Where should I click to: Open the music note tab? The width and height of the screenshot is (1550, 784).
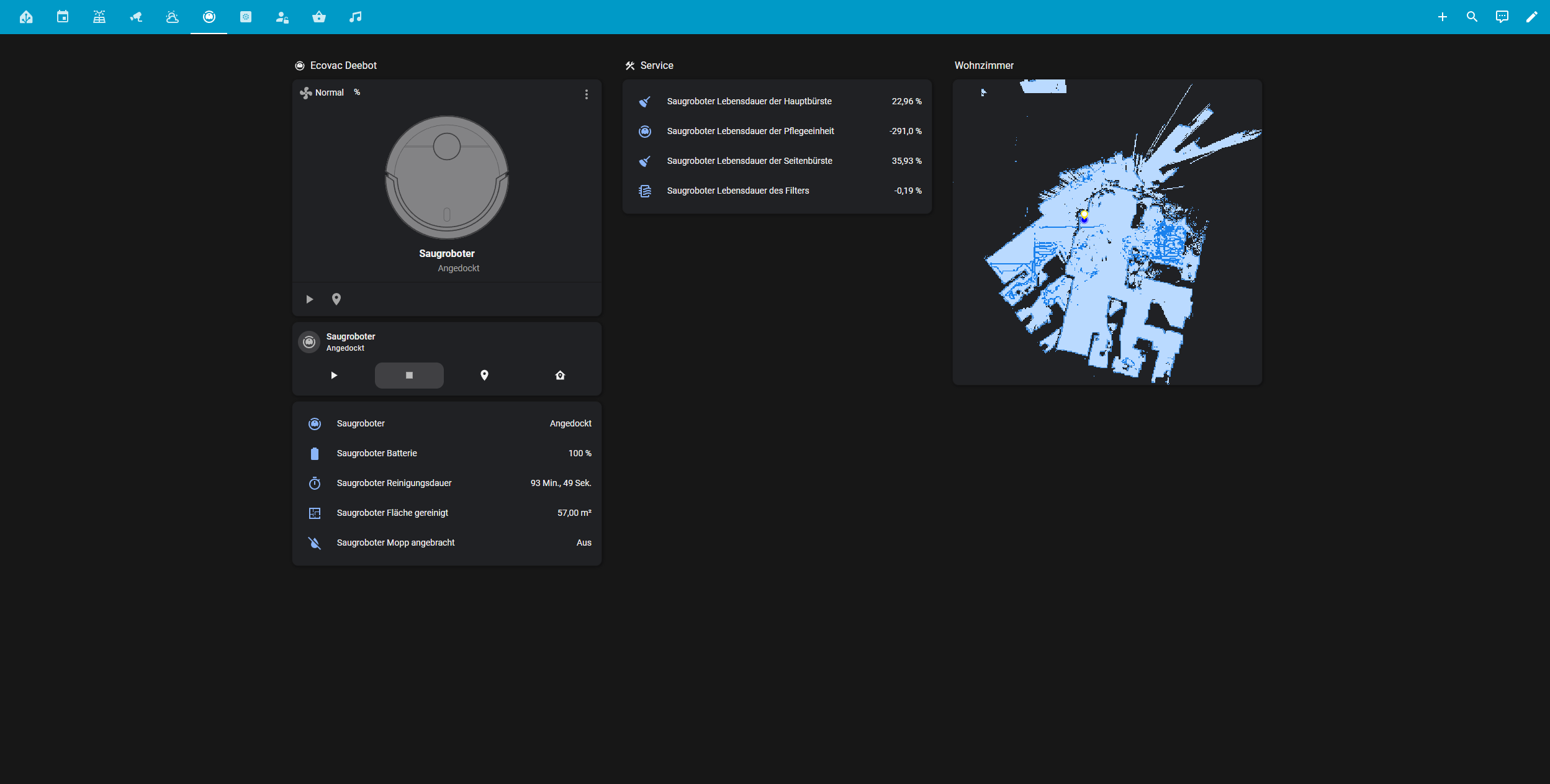[356, 17]
